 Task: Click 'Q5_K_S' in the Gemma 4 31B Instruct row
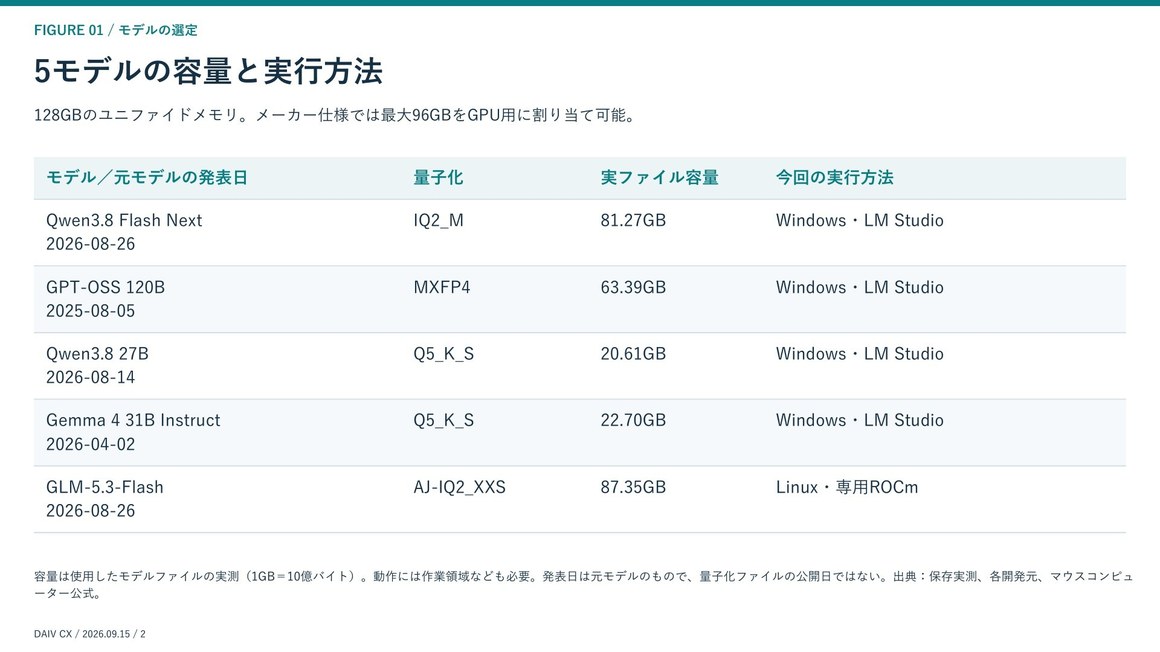tap(444, 420)
